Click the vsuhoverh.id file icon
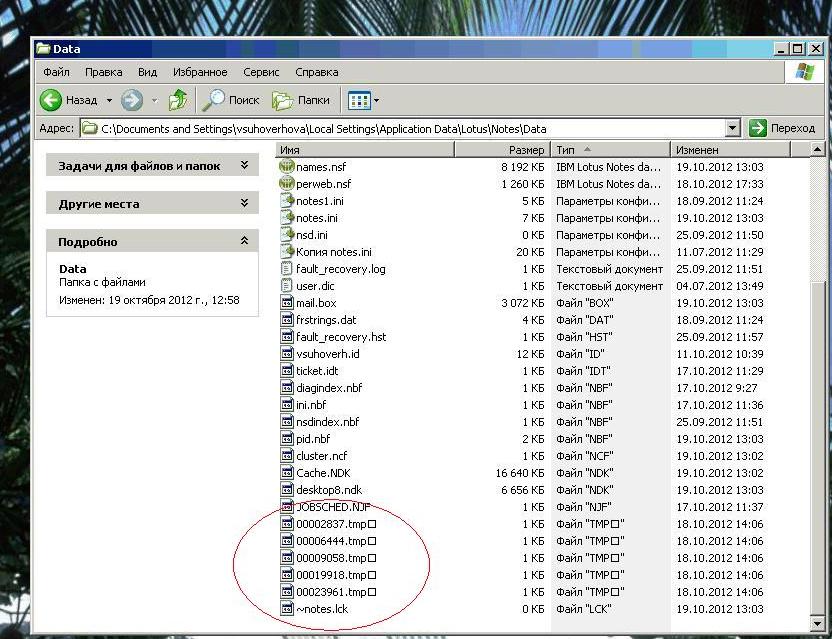 pos(287,353)
